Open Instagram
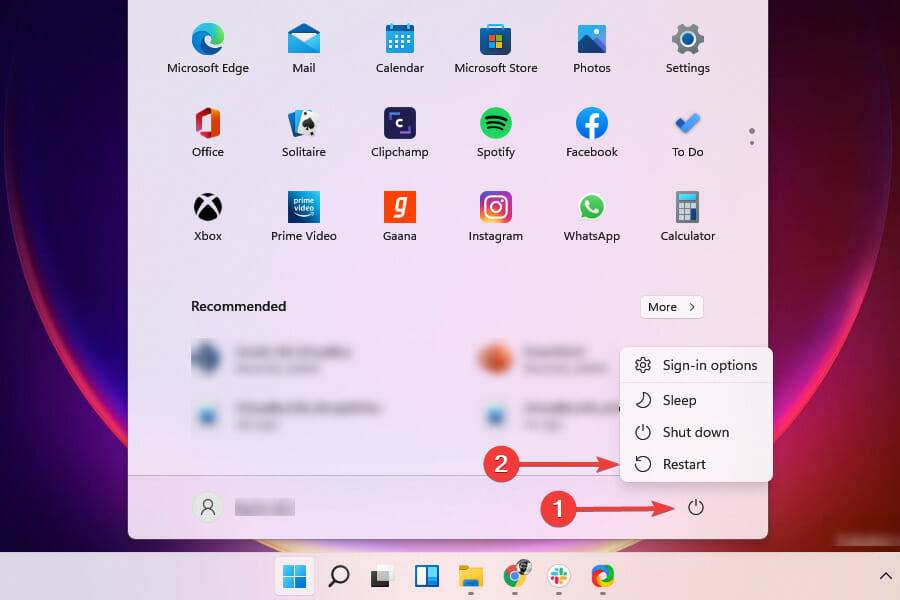 click(x=496, y=216)
